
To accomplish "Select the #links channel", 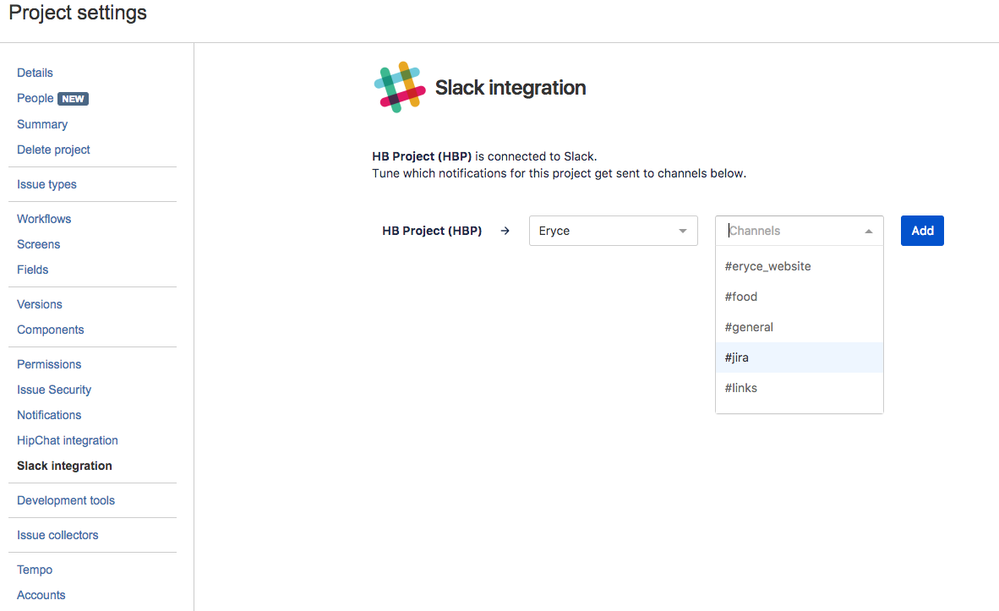I will pos(799,388).
